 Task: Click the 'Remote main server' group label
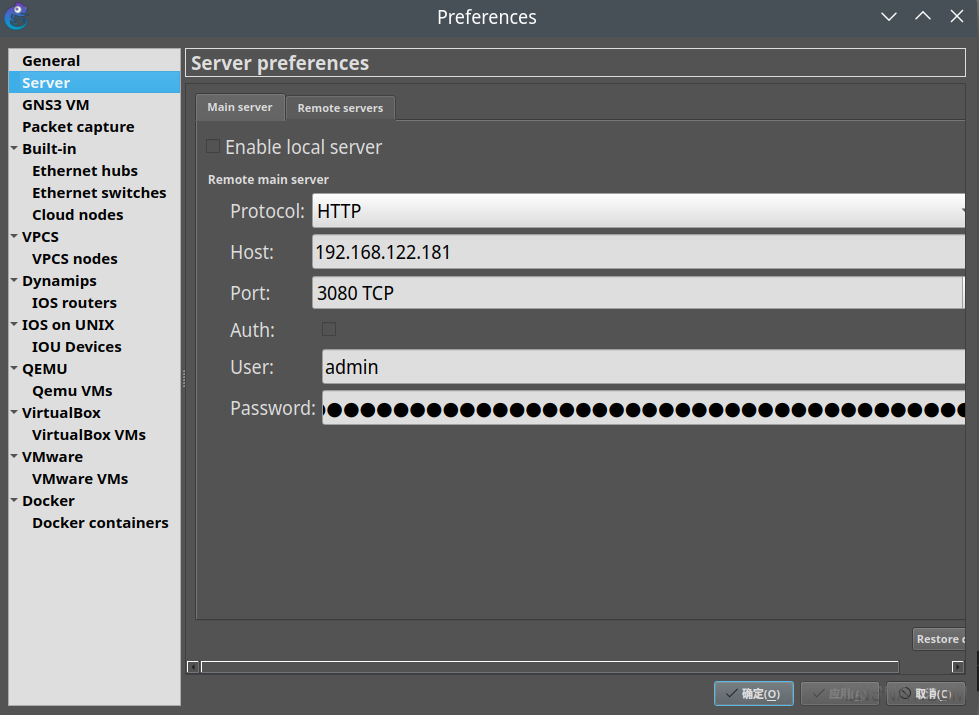(x=268, y=180)
